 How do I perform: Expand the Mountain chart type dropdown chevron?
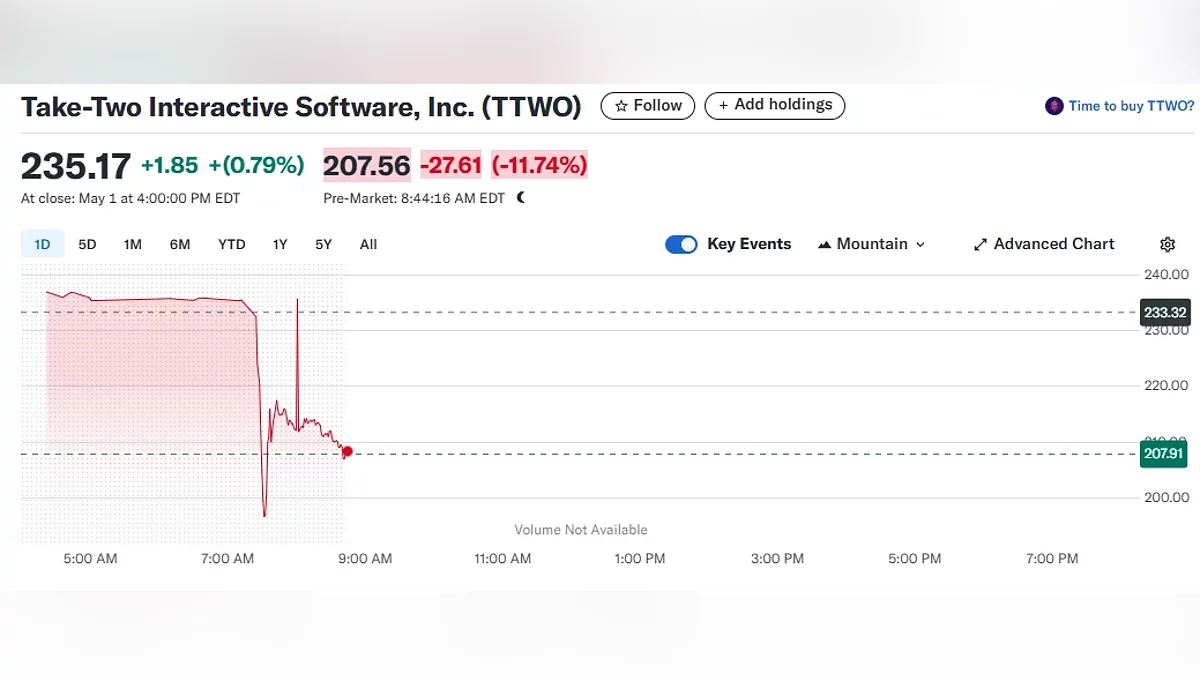[x=921, y=245]
